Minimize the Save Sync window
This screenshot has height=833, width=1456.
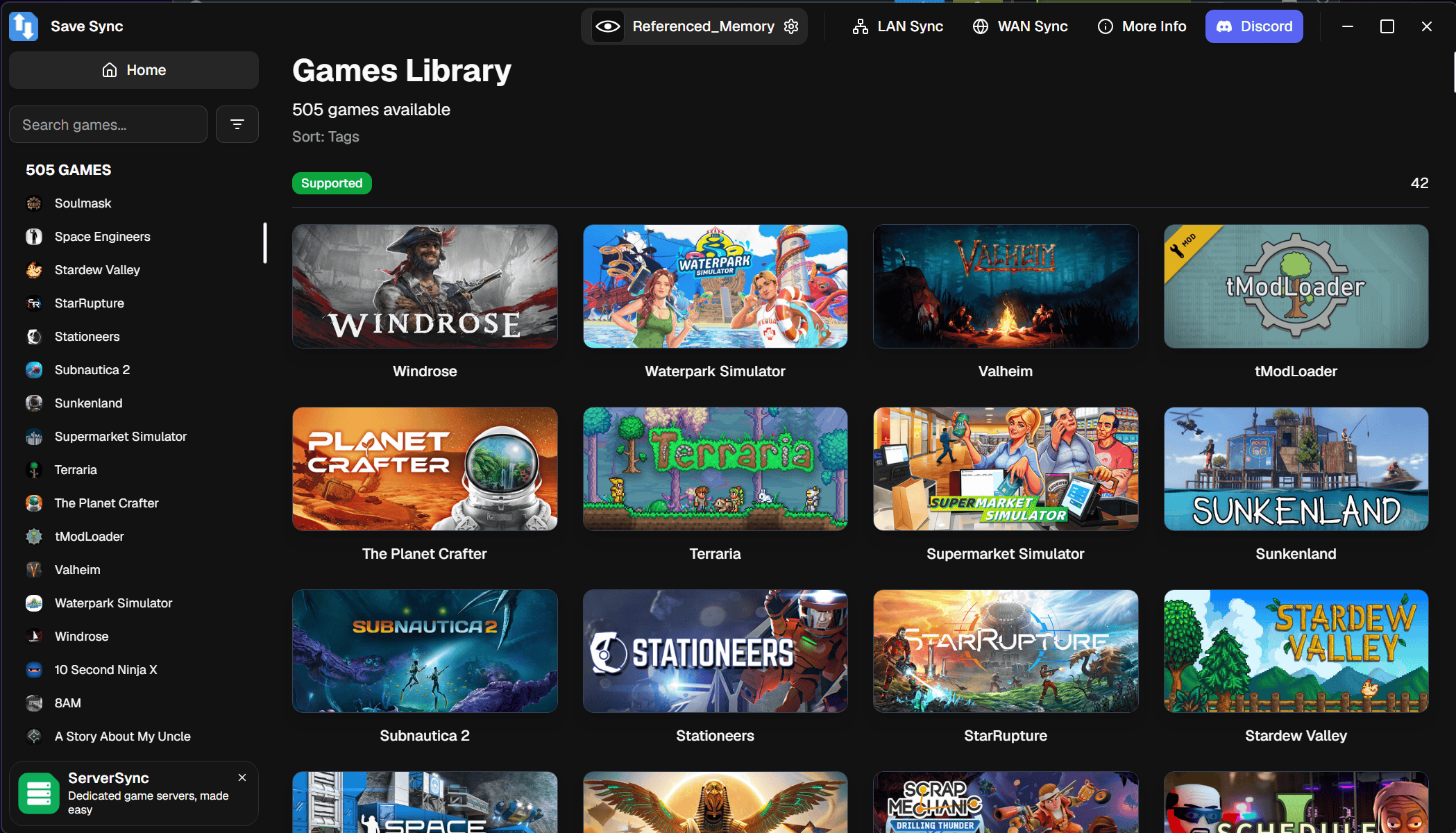tap(1348, 26)
